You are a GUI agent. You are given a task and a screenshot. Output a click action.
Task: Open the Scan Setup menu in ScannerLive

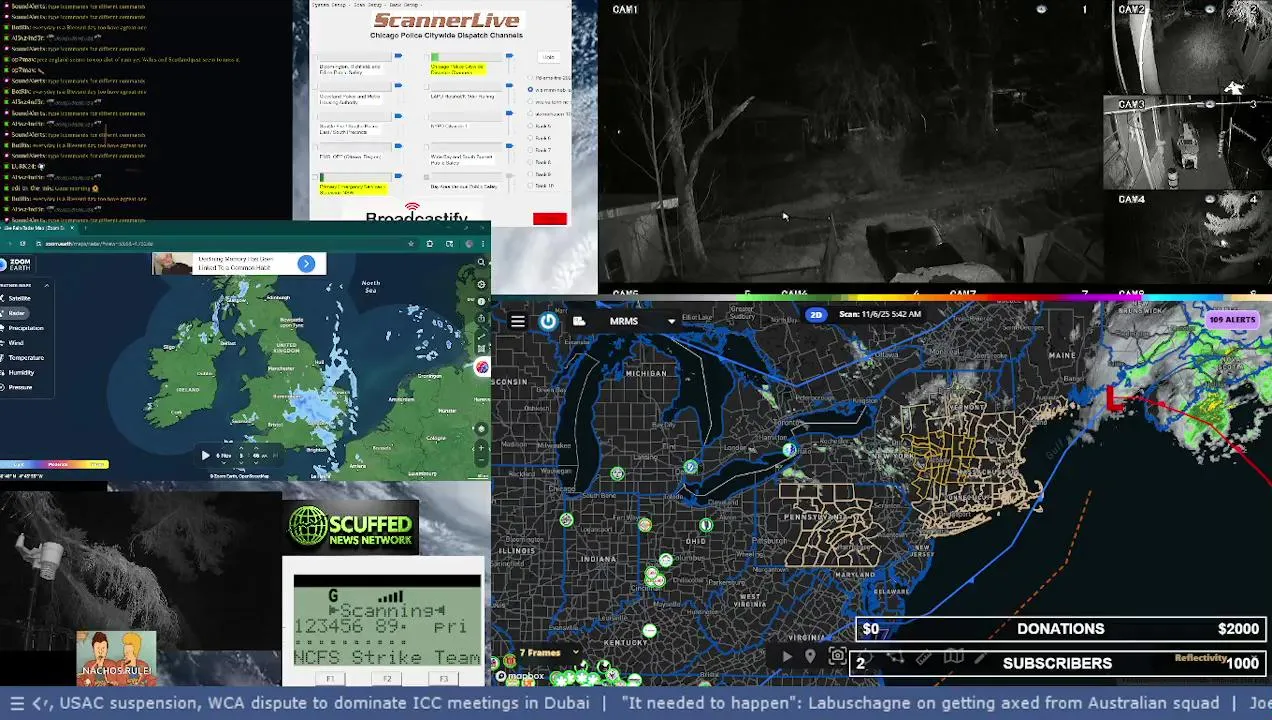pos(368,5)
